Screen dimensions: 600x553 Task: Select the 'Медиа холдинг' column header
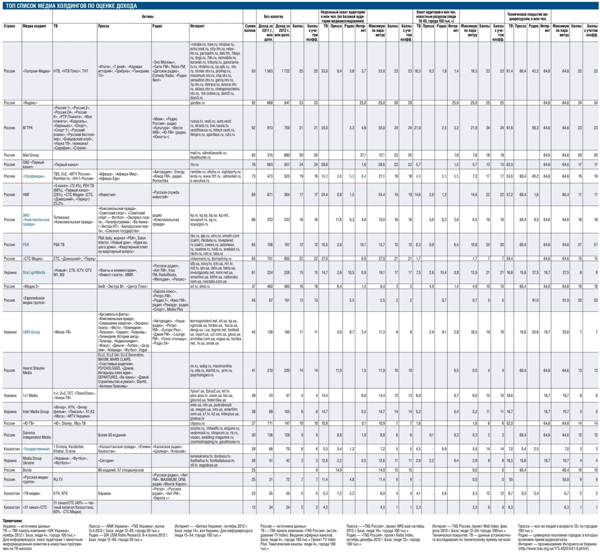coord(35,25)
